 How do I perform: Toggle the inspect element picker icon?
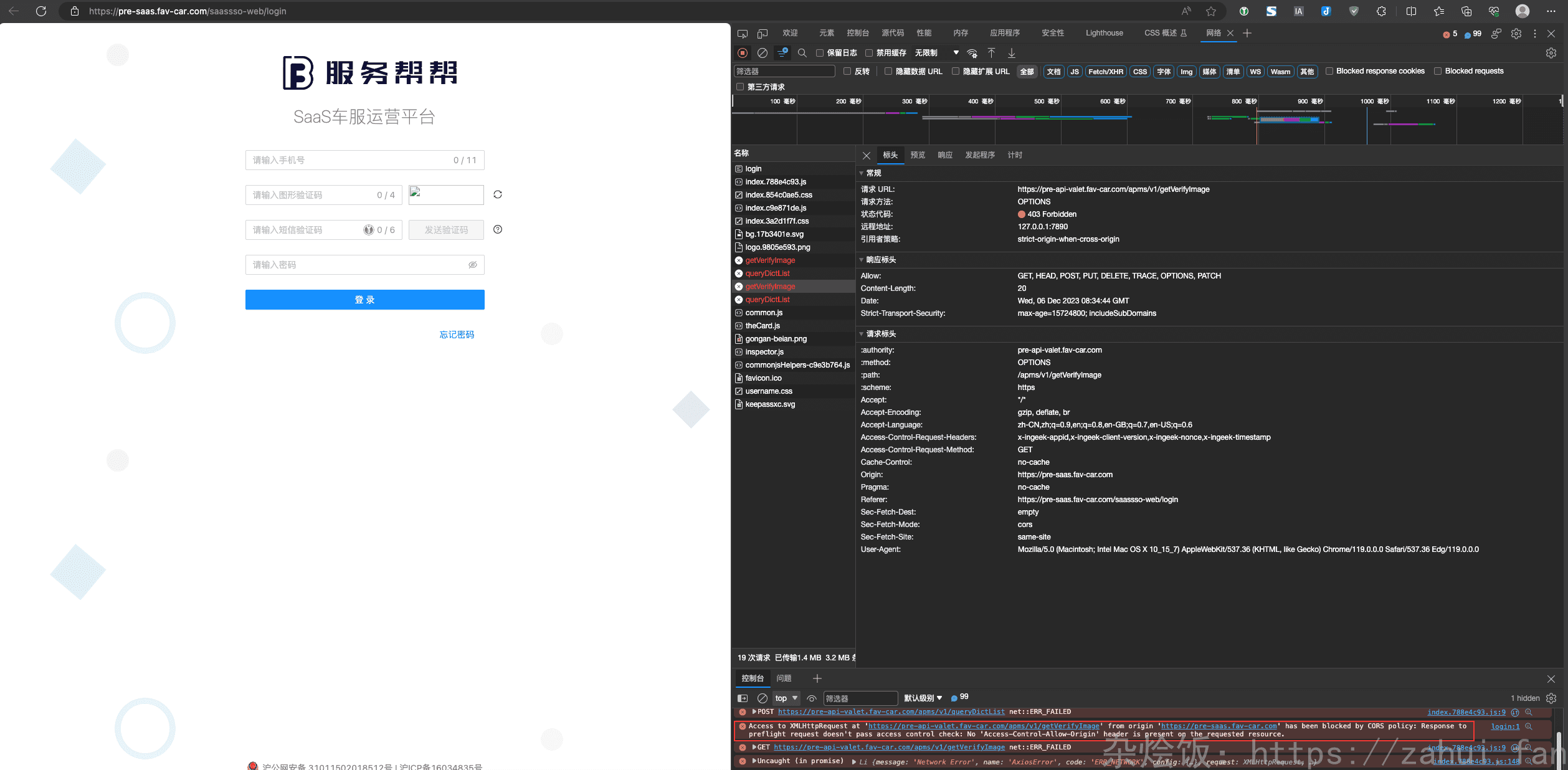click(742, 34)
